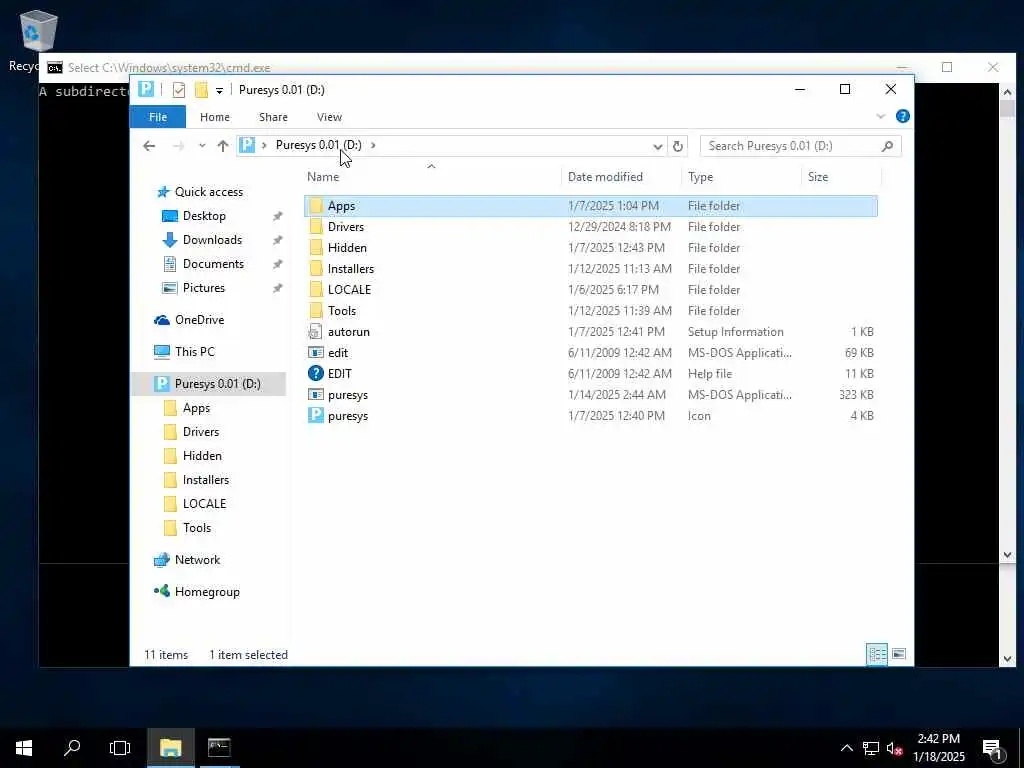
Task: Open taskbar Search magnifier icon
Action: pyautogui.click(x=72, y=748)
